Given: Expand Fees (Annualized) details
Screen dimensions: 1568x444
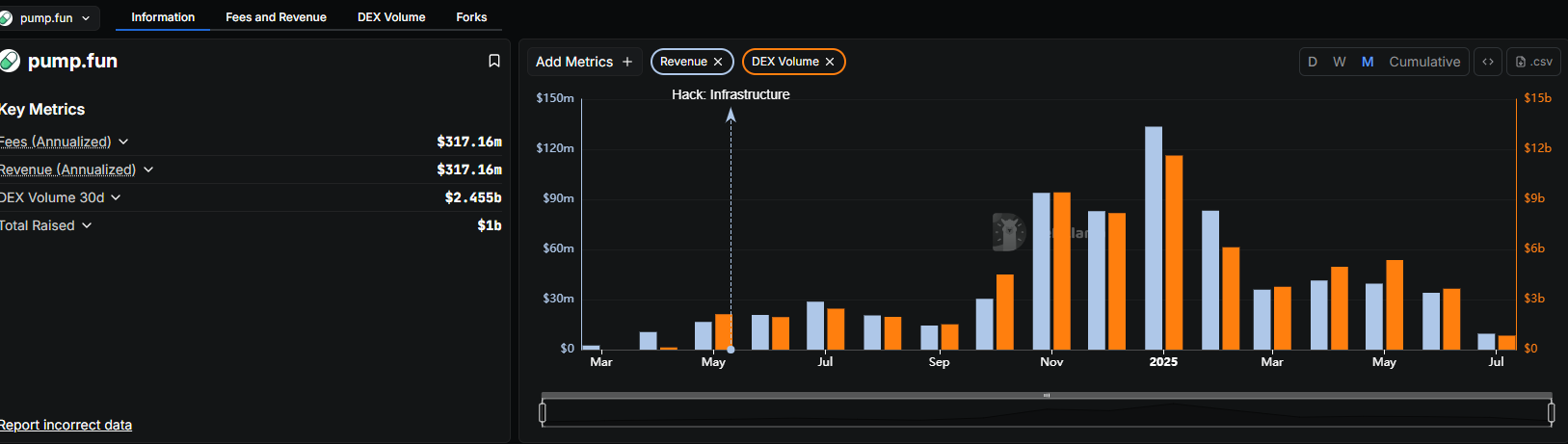Looking at the screenshot, I should pos(123,142).
